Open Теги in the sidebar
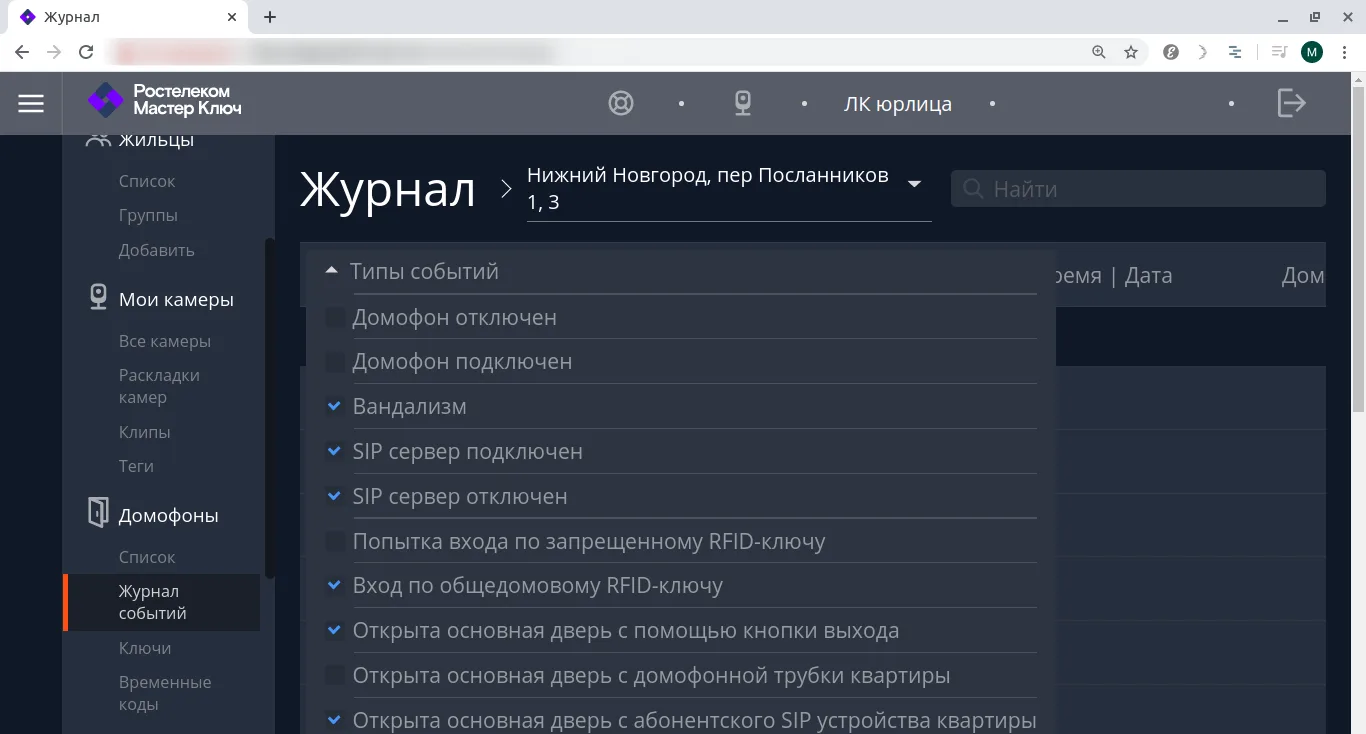Viewport: 1366px width, 734px height. (136, 466)
